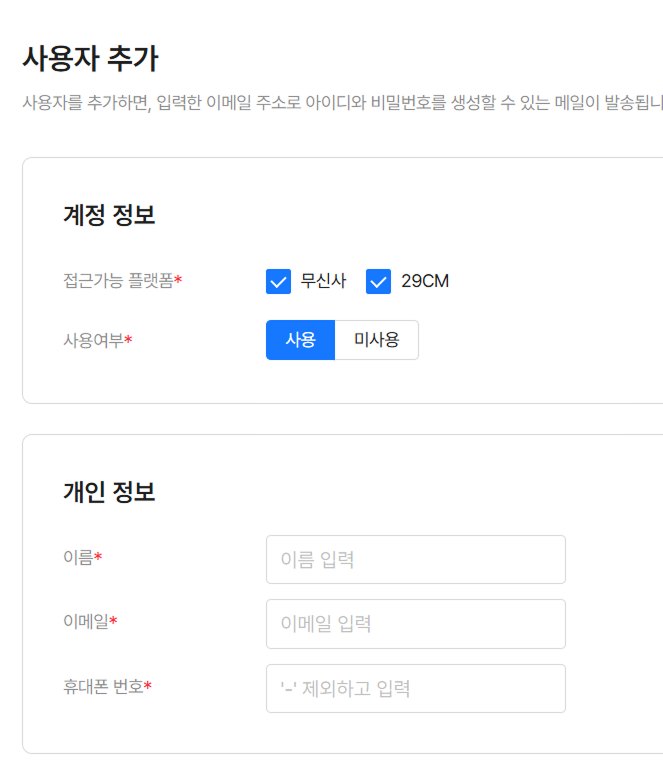The image size is (663, 776).
Task: Uncheck the 무신사 platform checkbox
Action: pos(278,281)
